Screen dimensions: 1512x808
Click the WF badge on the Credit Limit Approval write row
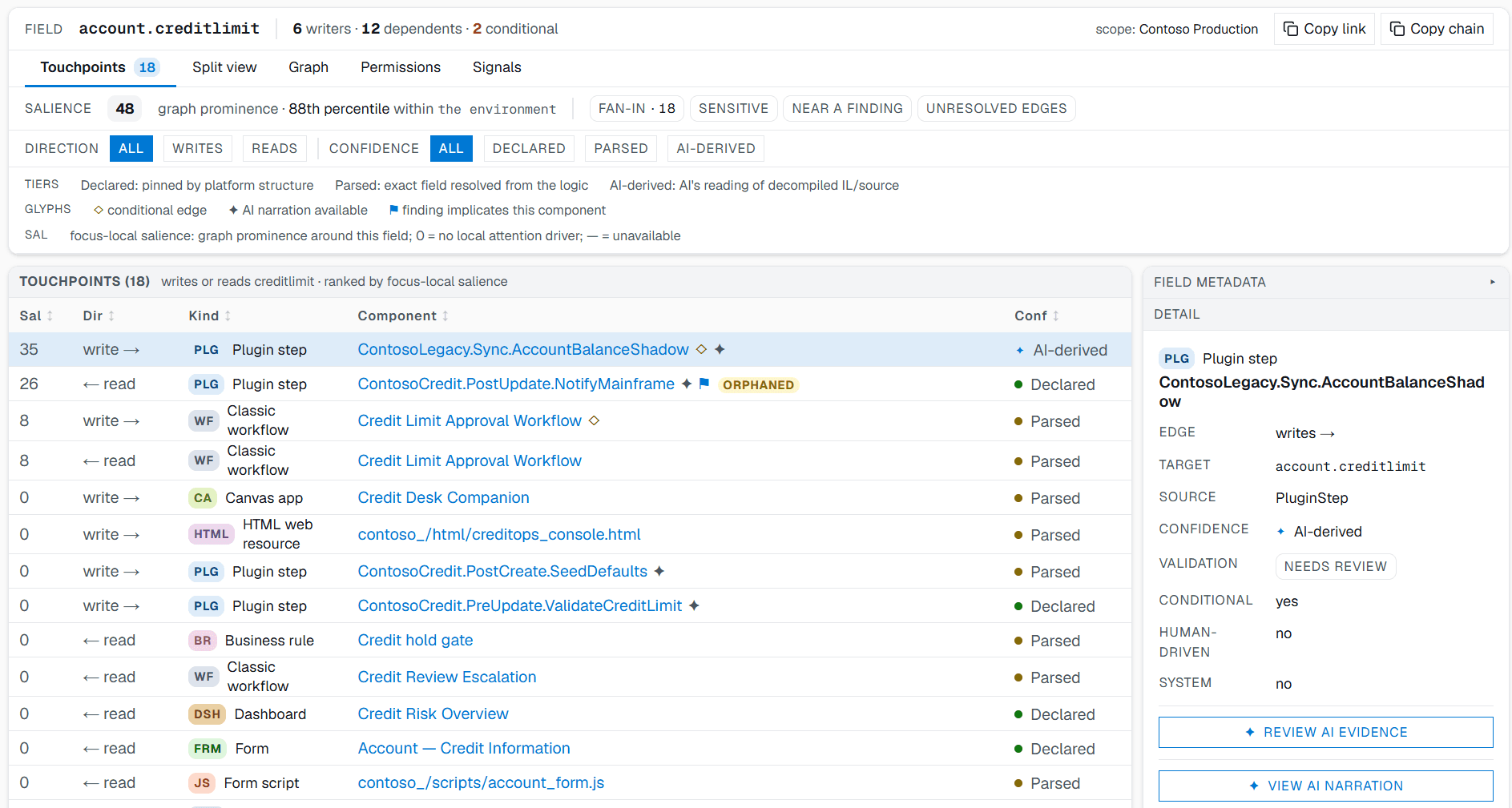pos(204,421)
